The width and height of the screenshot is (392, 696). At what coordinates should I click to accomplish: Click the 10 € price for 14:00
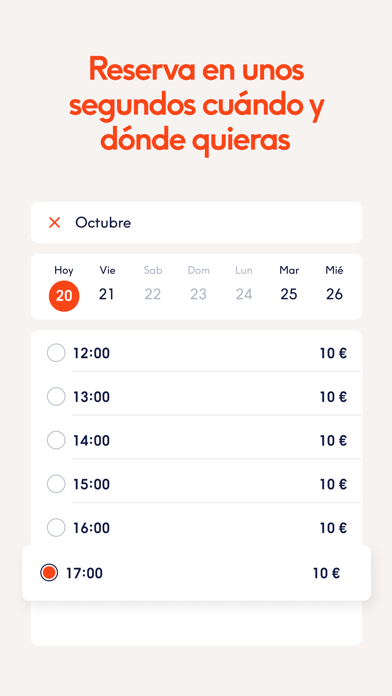pyautogui.click(x=333, y=440)
